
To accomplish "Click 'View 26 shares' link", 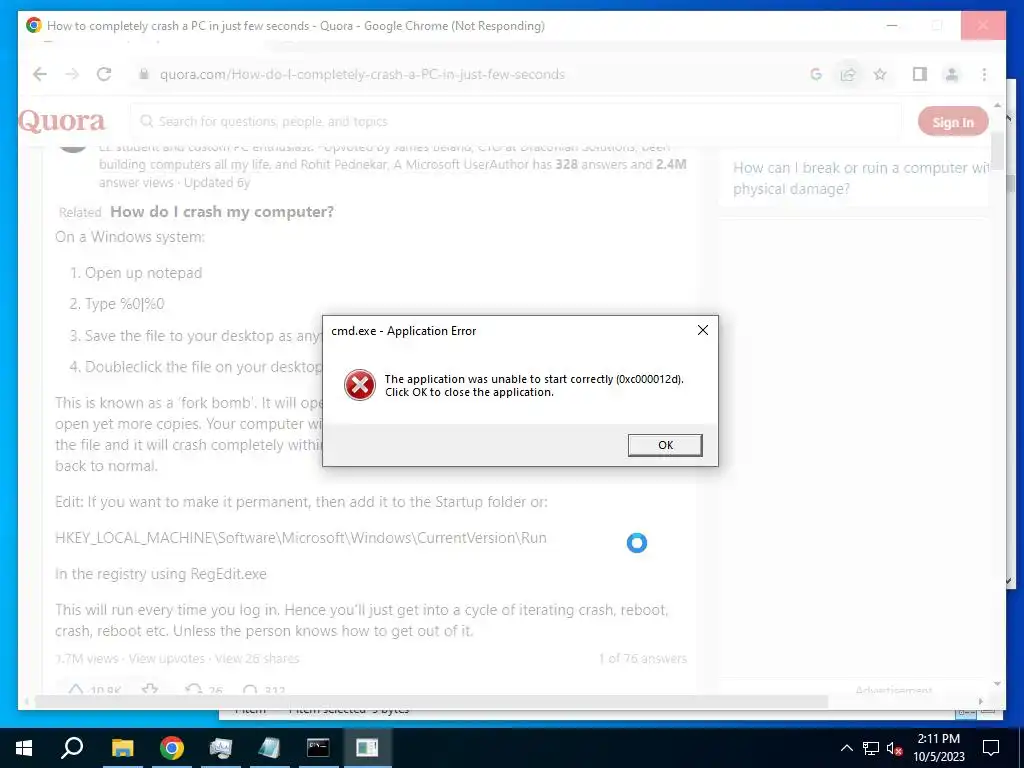I will pos(257,658).
